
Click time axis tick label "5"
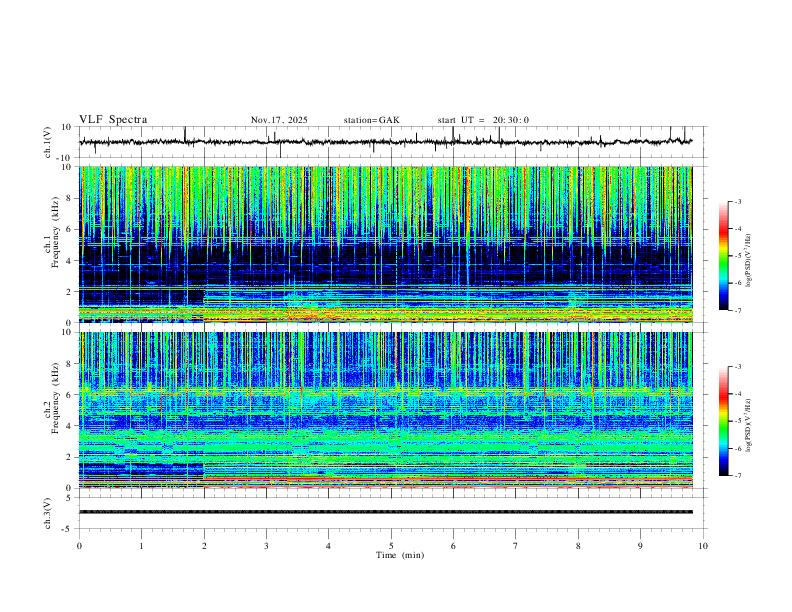(391, 546)
